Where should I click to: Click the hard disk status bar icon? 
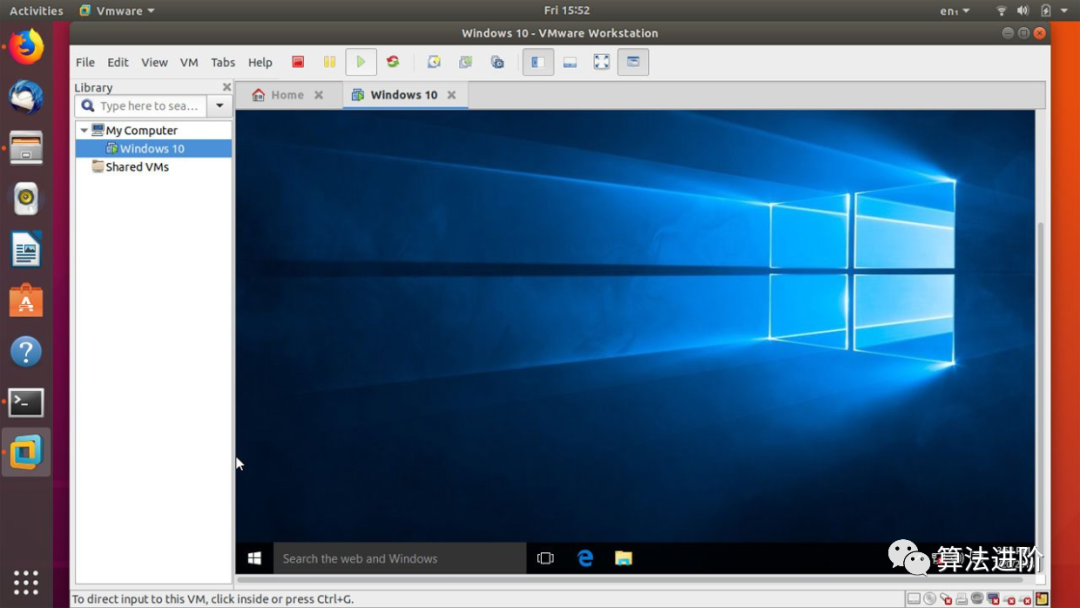point(914,599)
